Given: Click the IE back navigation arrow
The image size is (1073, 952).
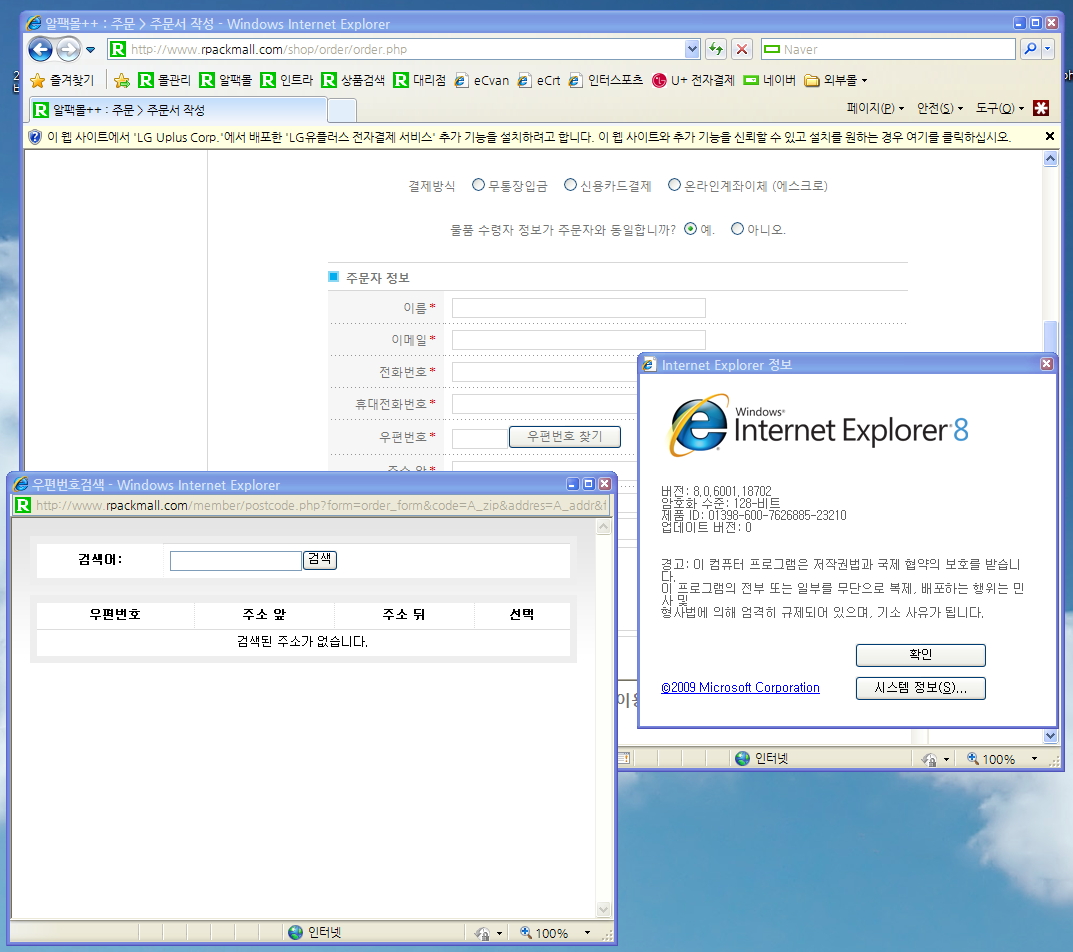Looking at the screenshot, I should tap(40, 49).
